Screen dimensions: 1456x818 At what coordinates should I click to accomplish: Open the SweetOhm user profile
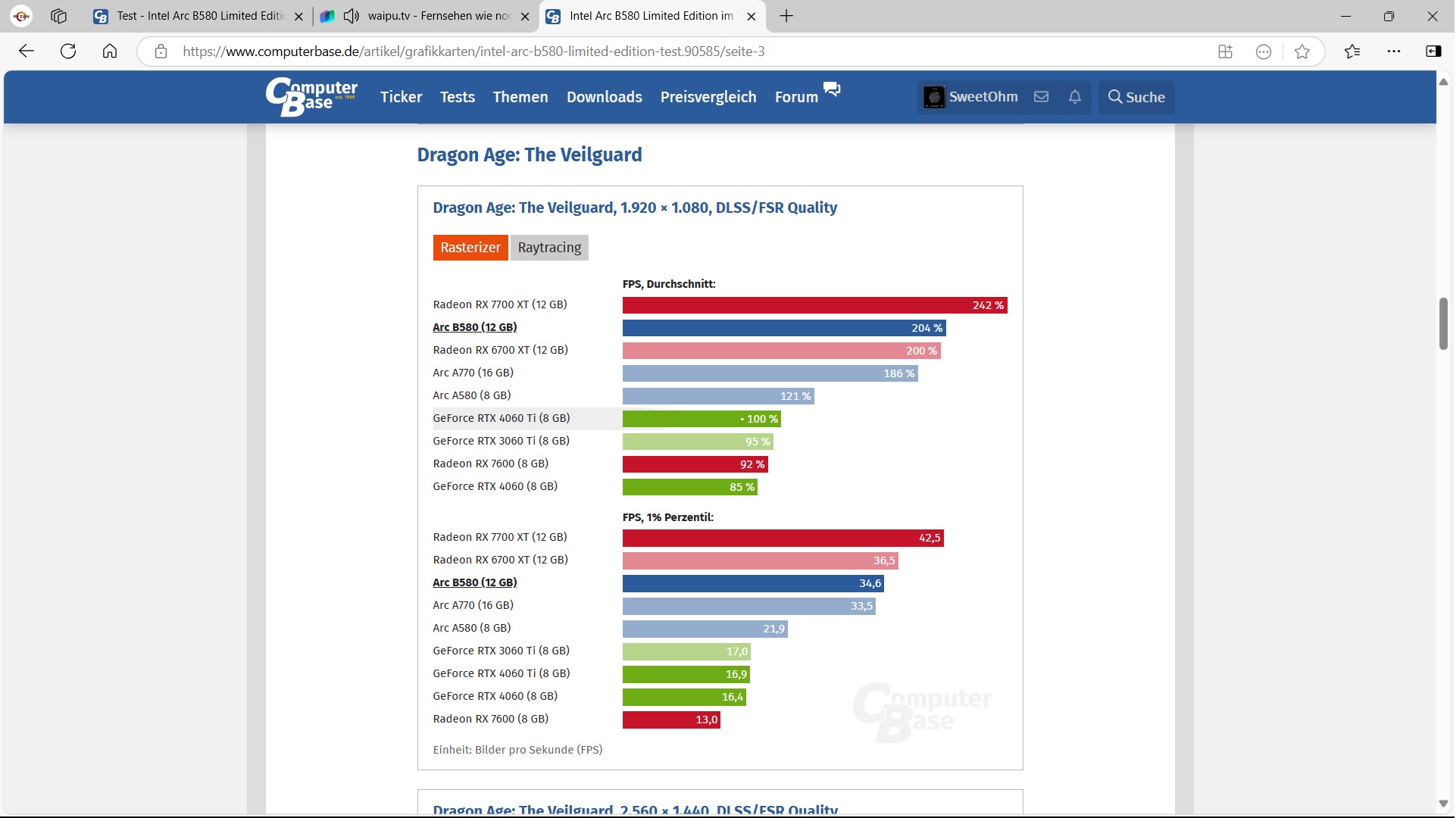[x=971, y=97]
